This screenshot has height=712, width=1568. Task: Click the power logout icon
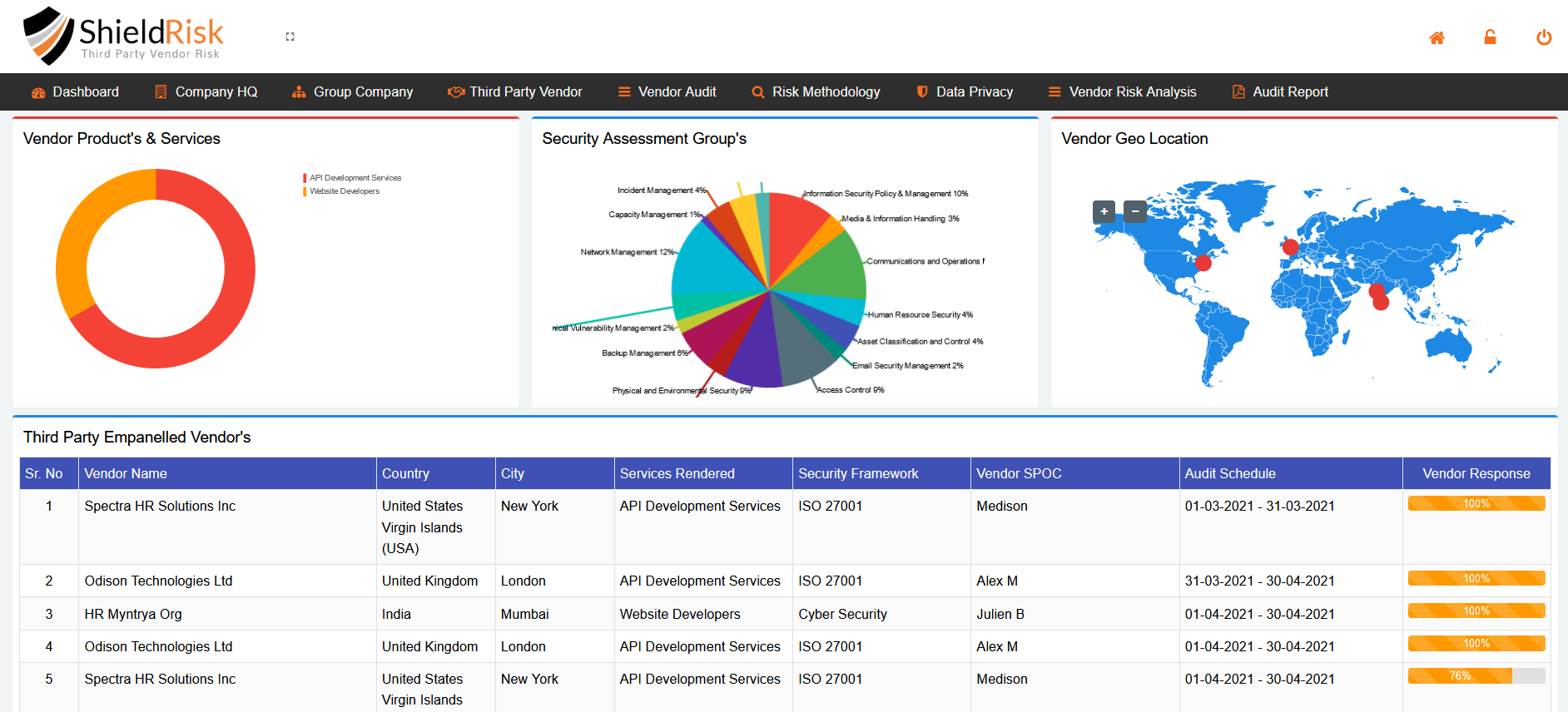(1543, 37)
